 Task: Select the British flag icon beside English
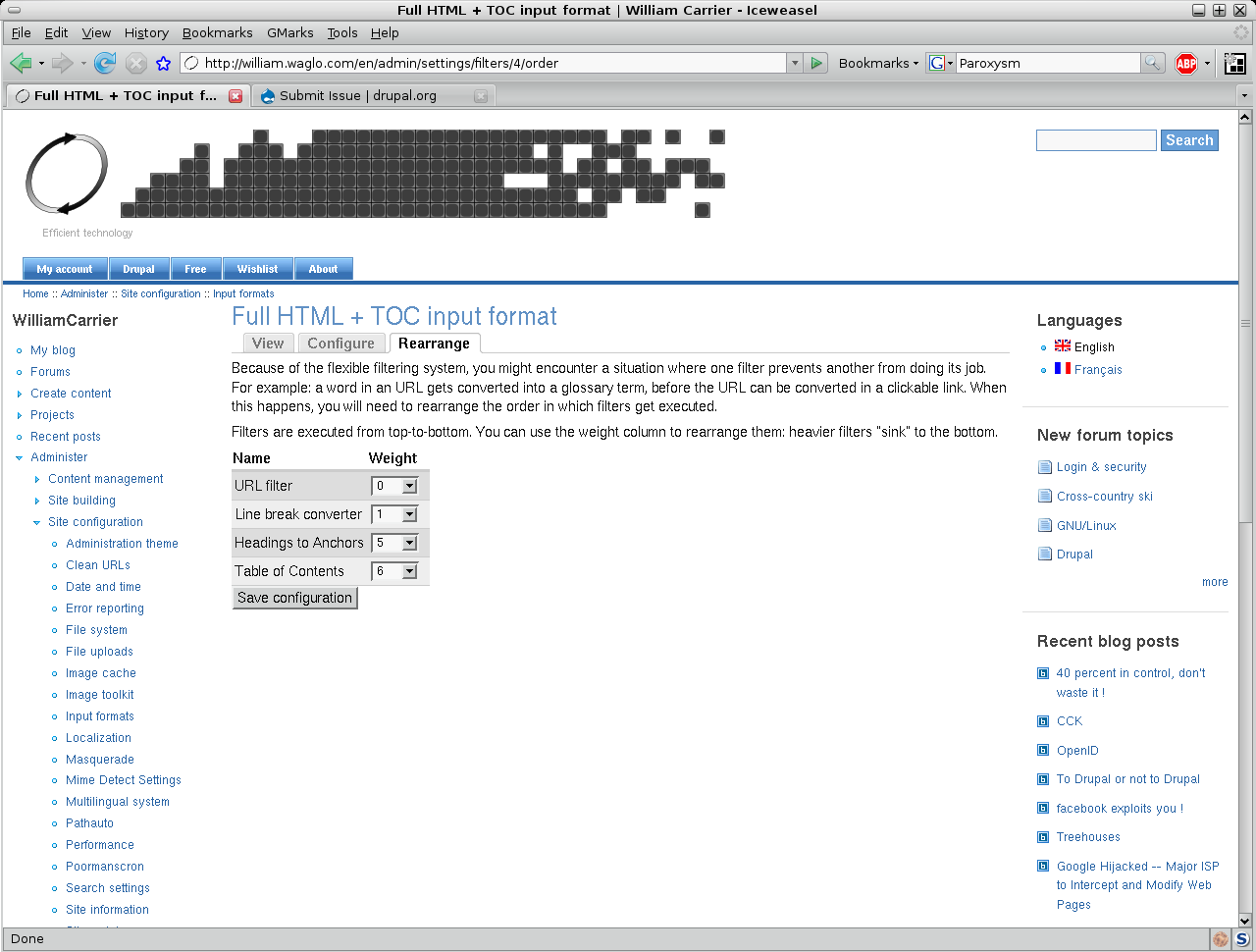click(1063, 345)
